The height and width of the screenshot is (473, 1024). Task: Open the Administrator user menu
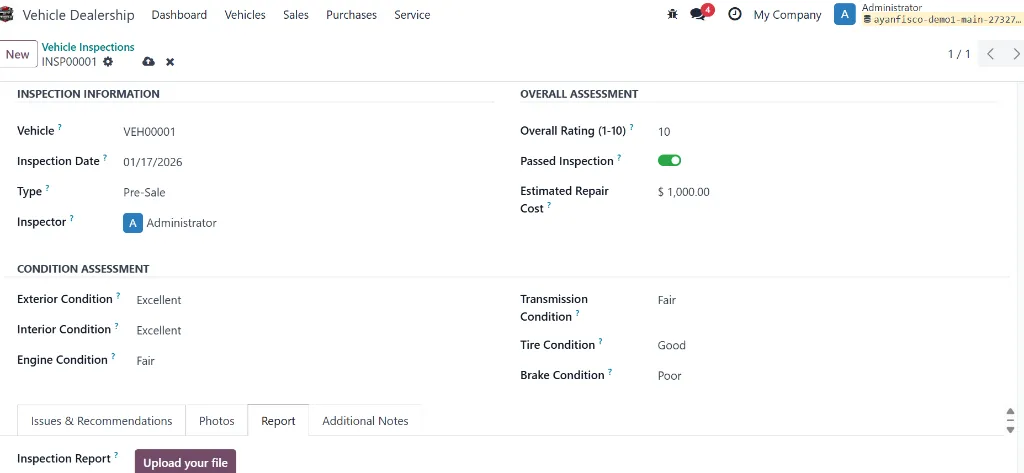[x=929, y=14]
